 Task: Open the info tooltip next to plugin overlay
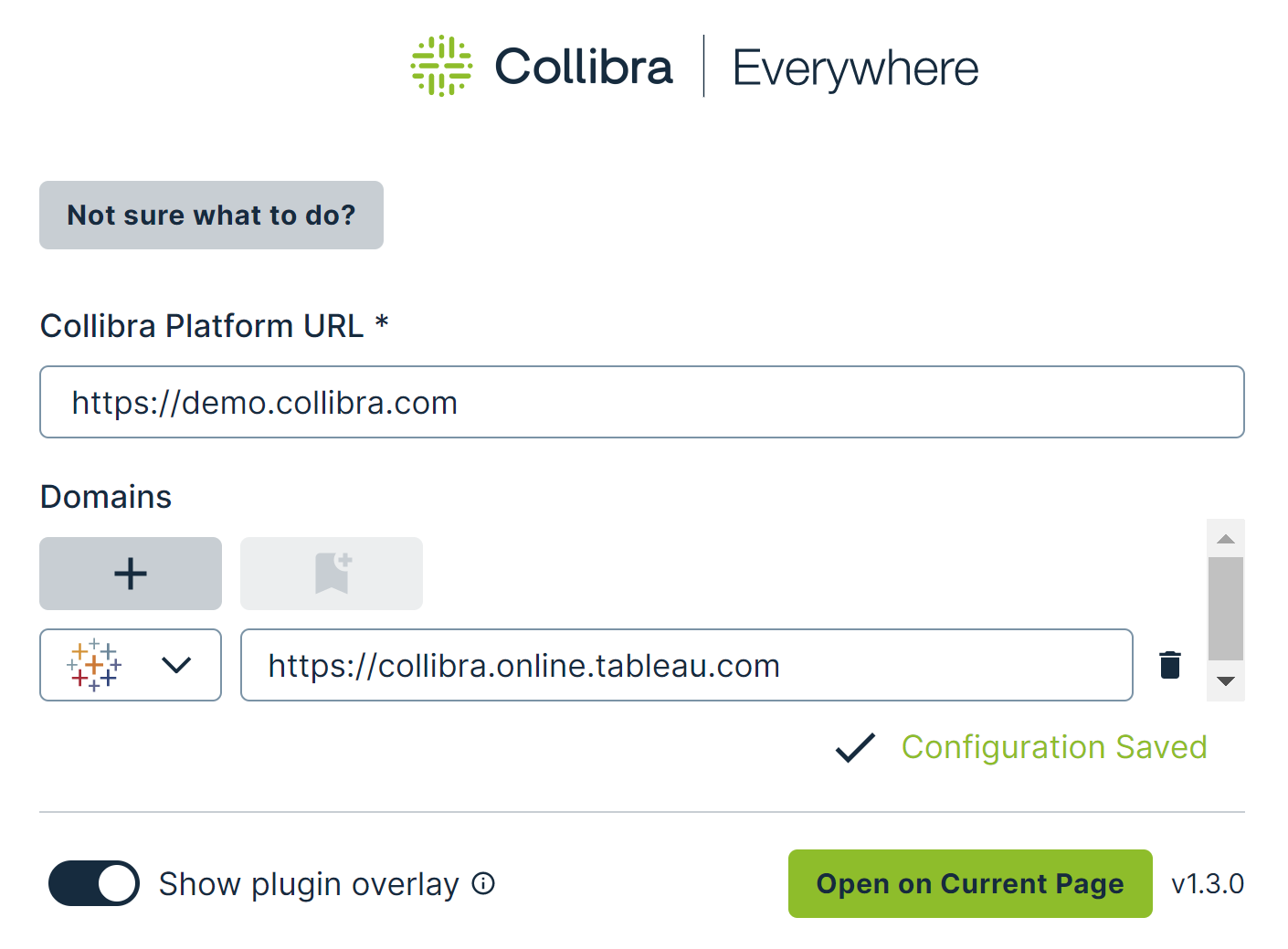point(483,884)
